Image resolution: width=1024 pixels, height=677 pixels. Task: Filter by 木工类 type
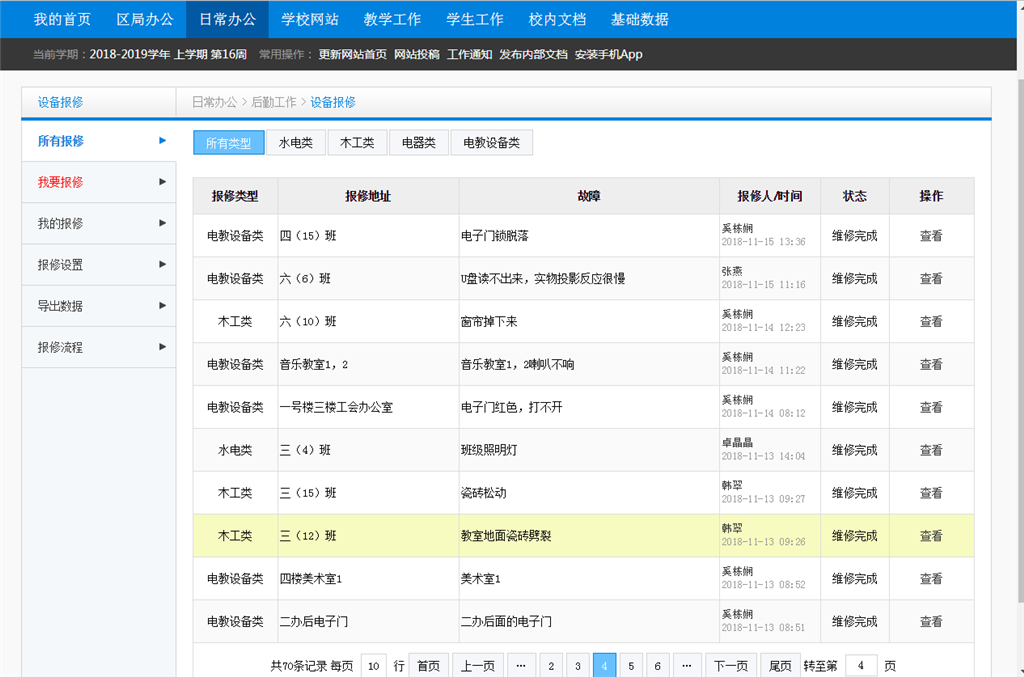(357, 142)
